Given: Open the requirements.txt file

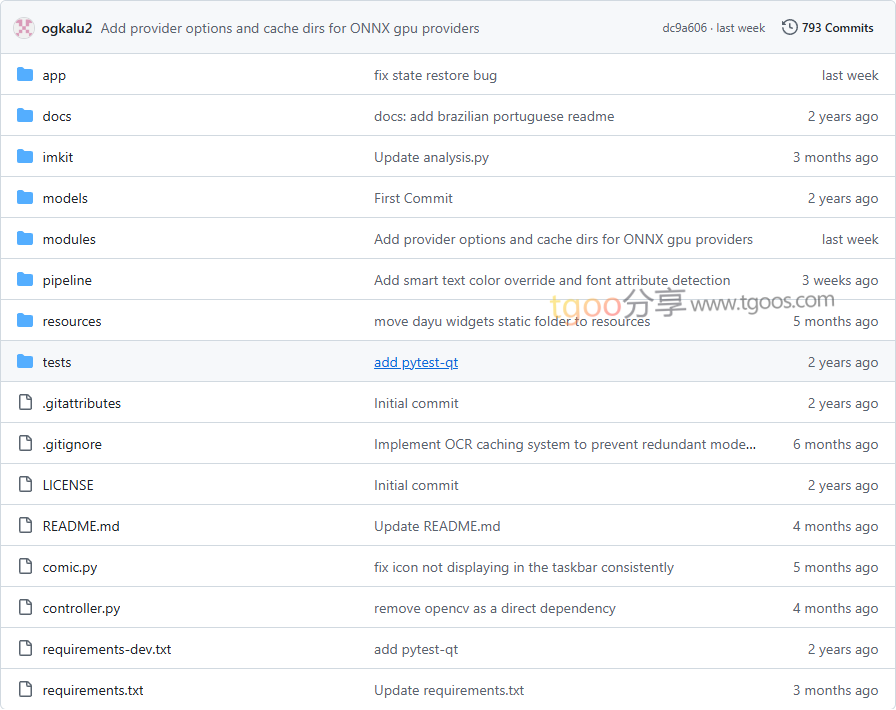Looking at the screenshot, I should [93, 690].
